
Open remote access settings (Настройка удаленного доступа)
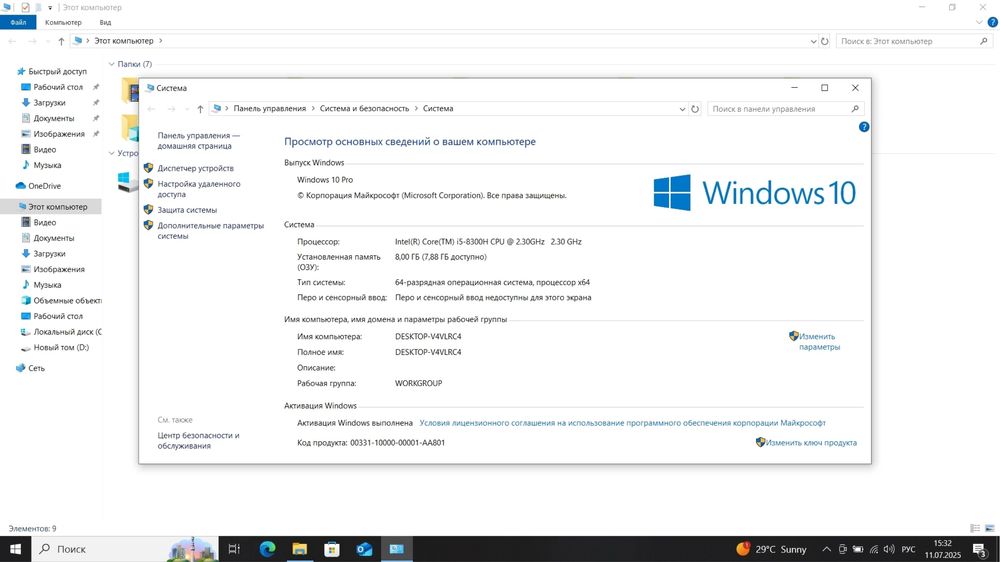(x=199, y=189)
